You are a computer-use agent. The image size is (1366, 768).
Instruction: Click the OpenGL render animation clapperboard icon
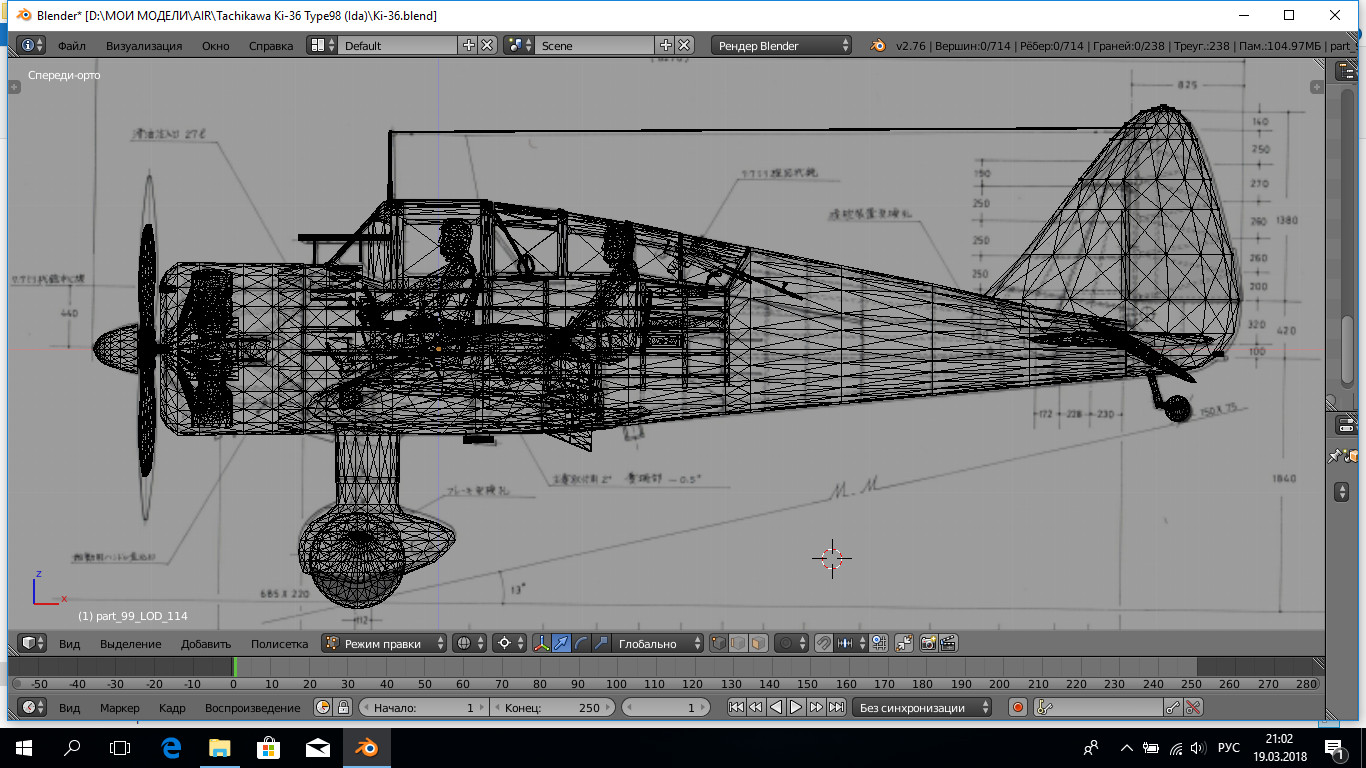948,644
